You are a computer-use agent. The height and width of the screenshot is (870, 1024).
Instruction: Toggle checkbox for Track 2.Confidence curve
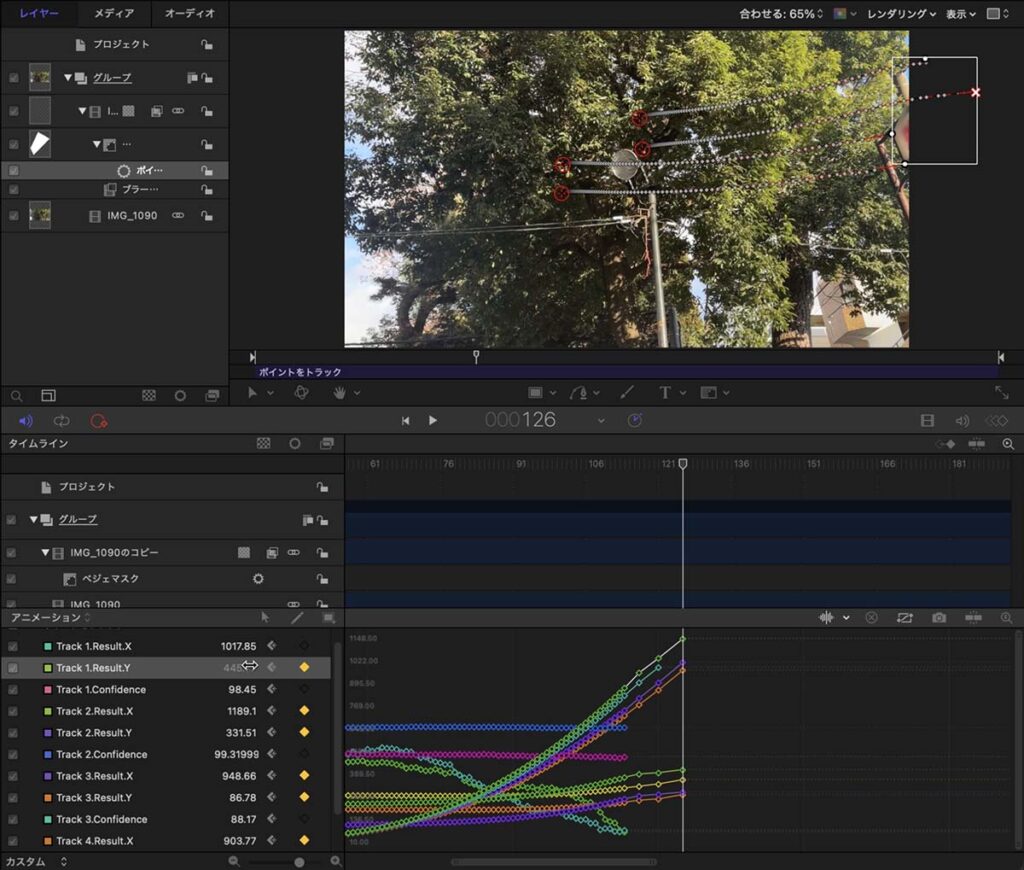[x=13, y=755]
